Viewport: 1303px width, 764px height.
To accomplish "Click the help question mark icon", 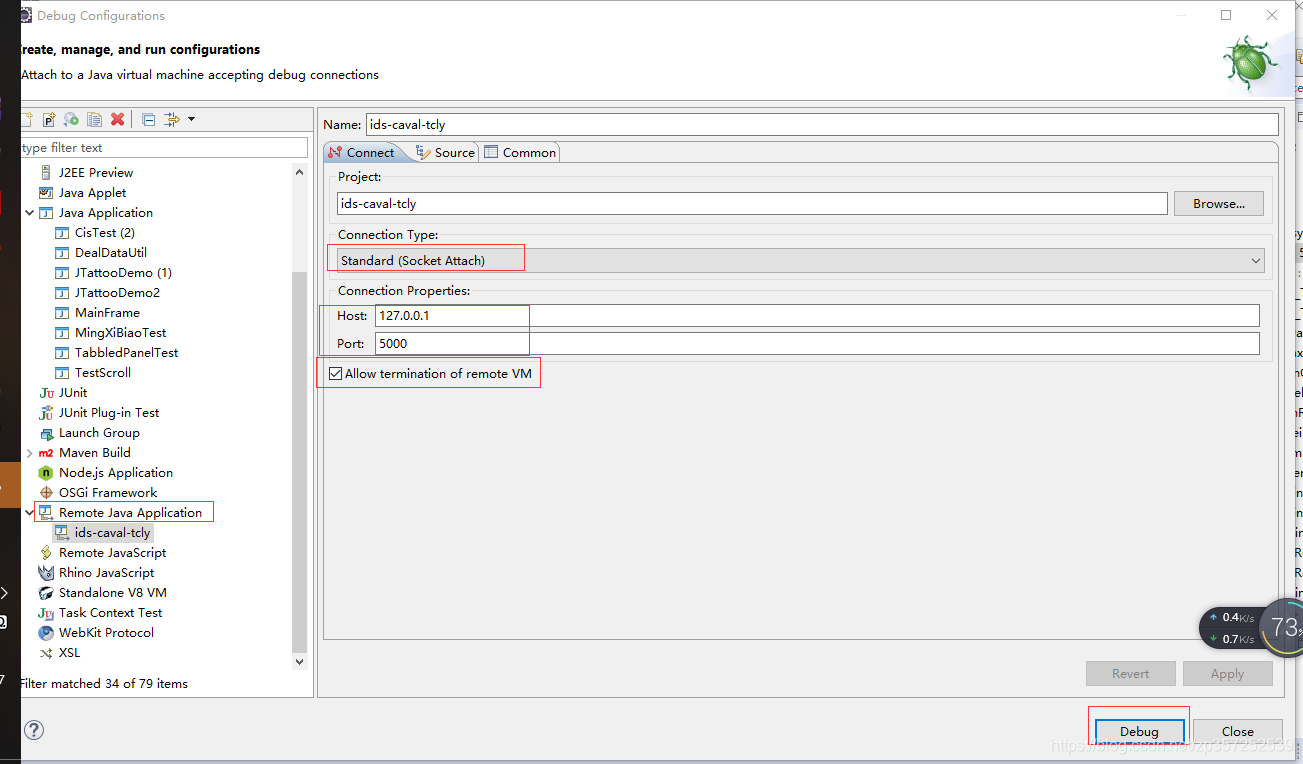I will pos(33,730).
